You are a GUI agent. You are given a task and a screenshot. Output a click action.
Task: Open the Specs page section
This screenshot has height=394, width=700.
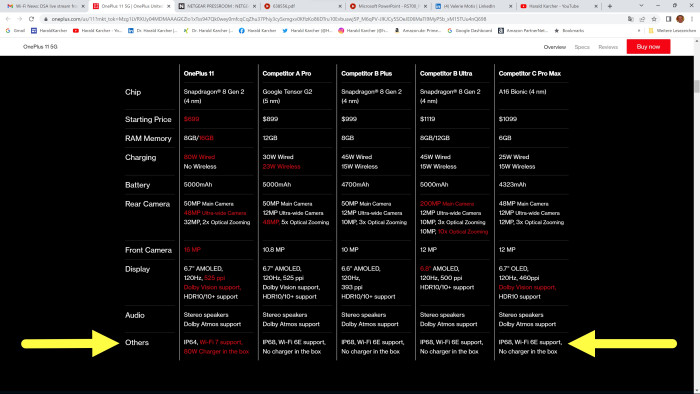click(x=582, y=47)
